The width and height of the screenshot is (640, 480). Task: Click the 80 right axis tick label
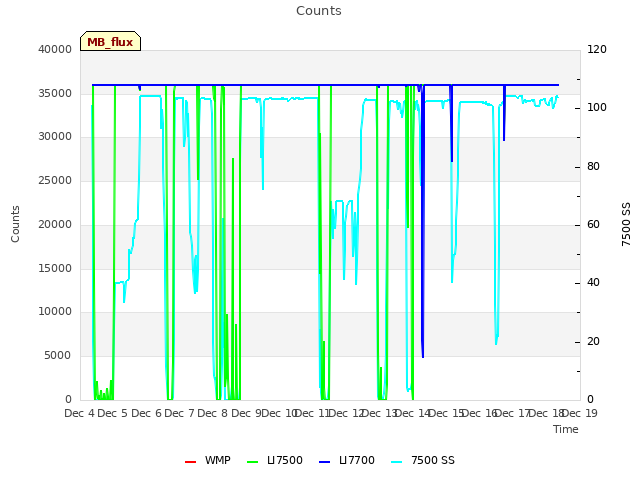(593, 167)
